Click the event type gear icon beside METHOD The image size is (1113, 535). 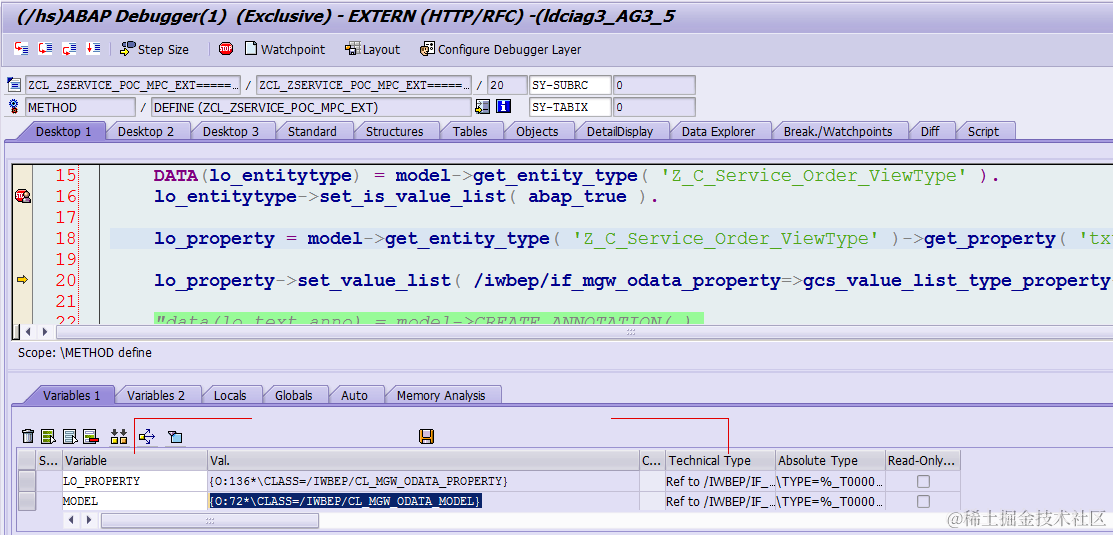click(14, 107)
